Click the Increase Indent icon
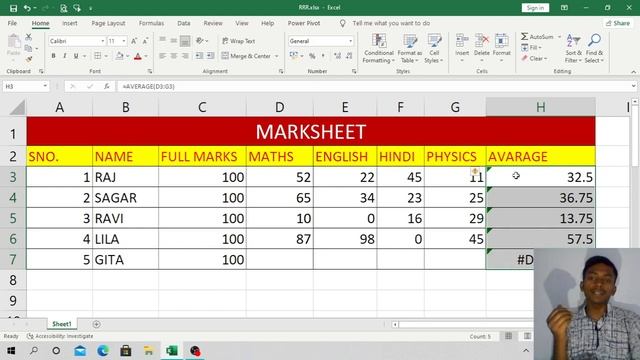Viewport: 640px width, 360px height. (x=210, y=56)
